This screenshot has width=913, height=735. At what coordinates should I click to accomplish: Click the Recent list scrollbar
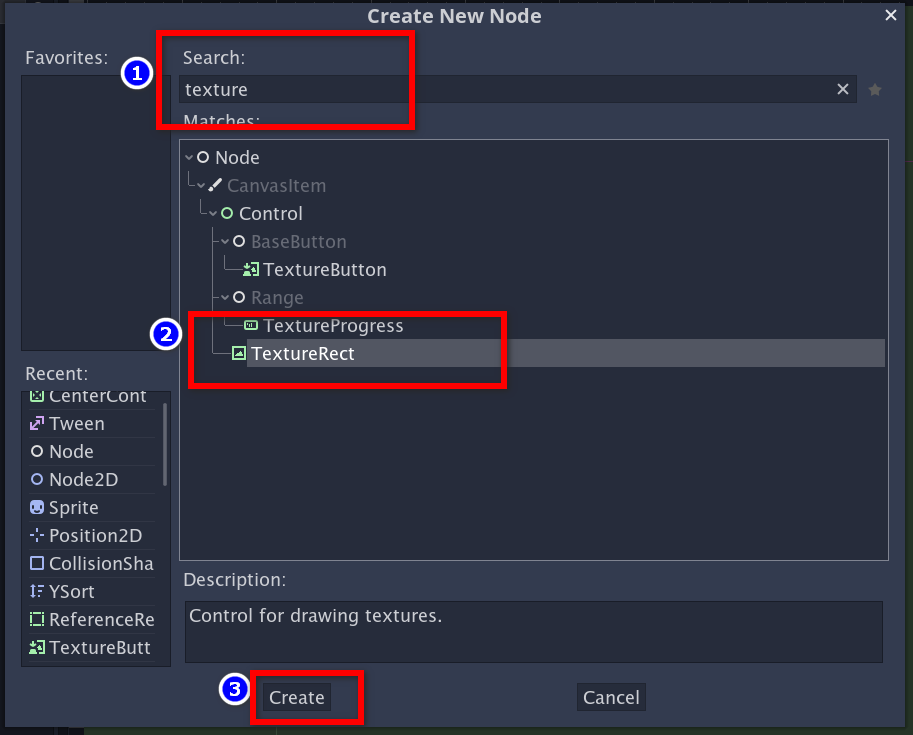[x=165, y=444]
